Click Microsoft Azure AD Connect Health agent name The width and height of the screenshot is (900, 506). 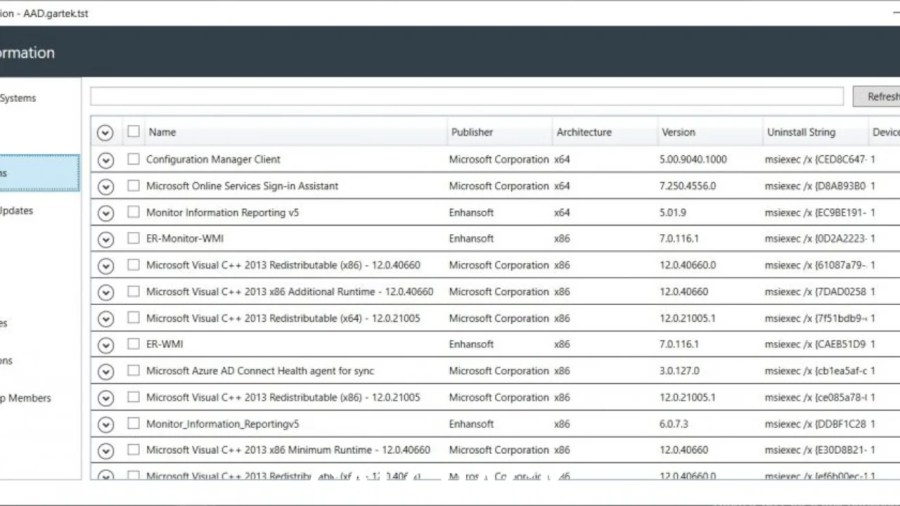(260, 371)
